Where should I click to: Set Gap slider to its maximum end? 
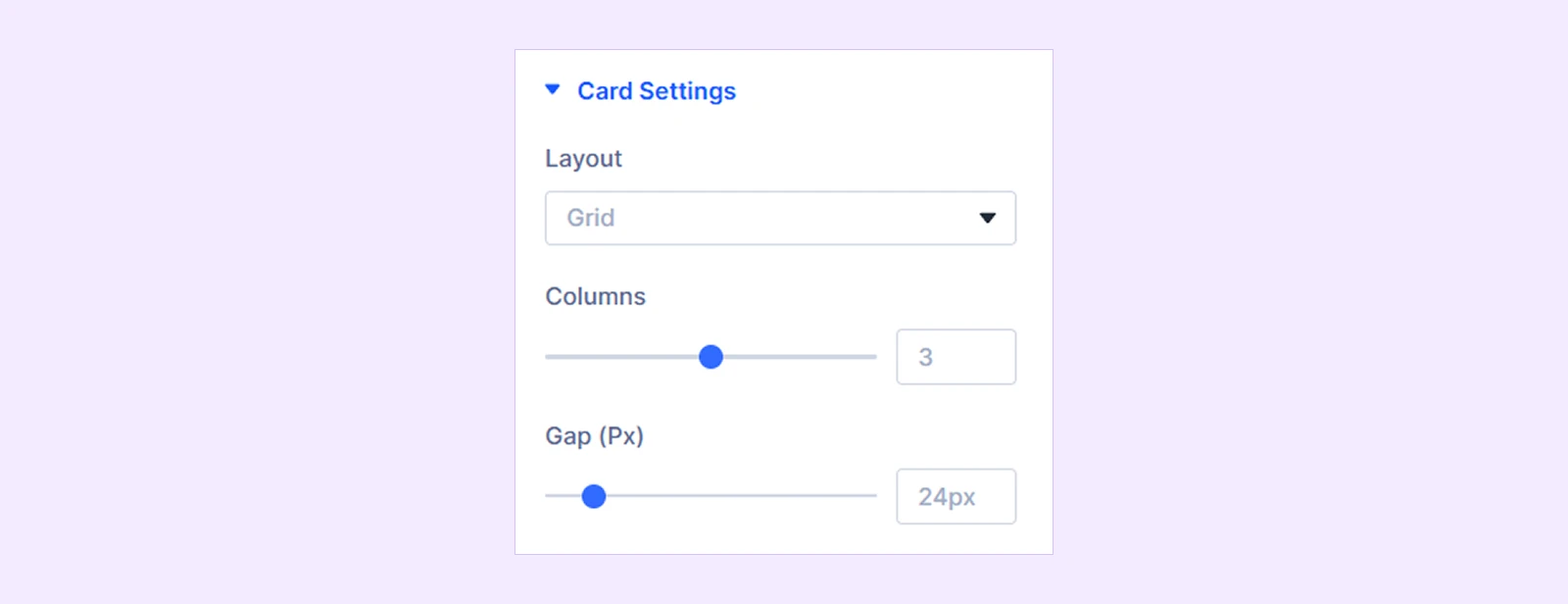coord(875,496)
